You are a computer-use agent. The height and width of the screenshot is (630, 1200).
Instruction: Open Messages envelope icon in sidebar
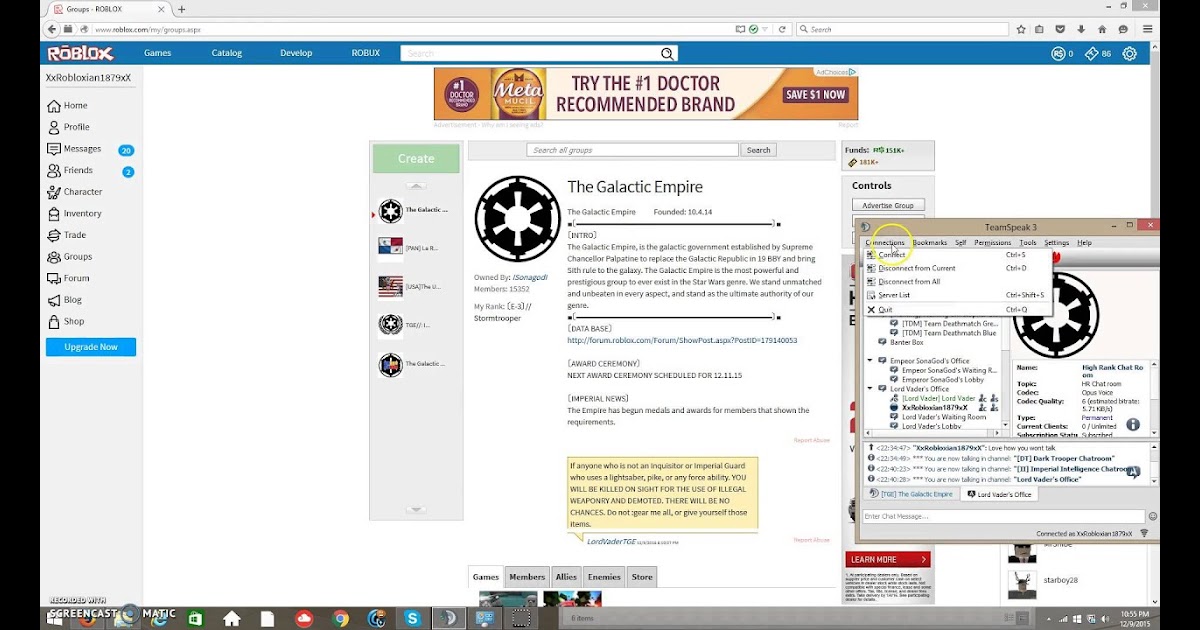click(54, 149)
